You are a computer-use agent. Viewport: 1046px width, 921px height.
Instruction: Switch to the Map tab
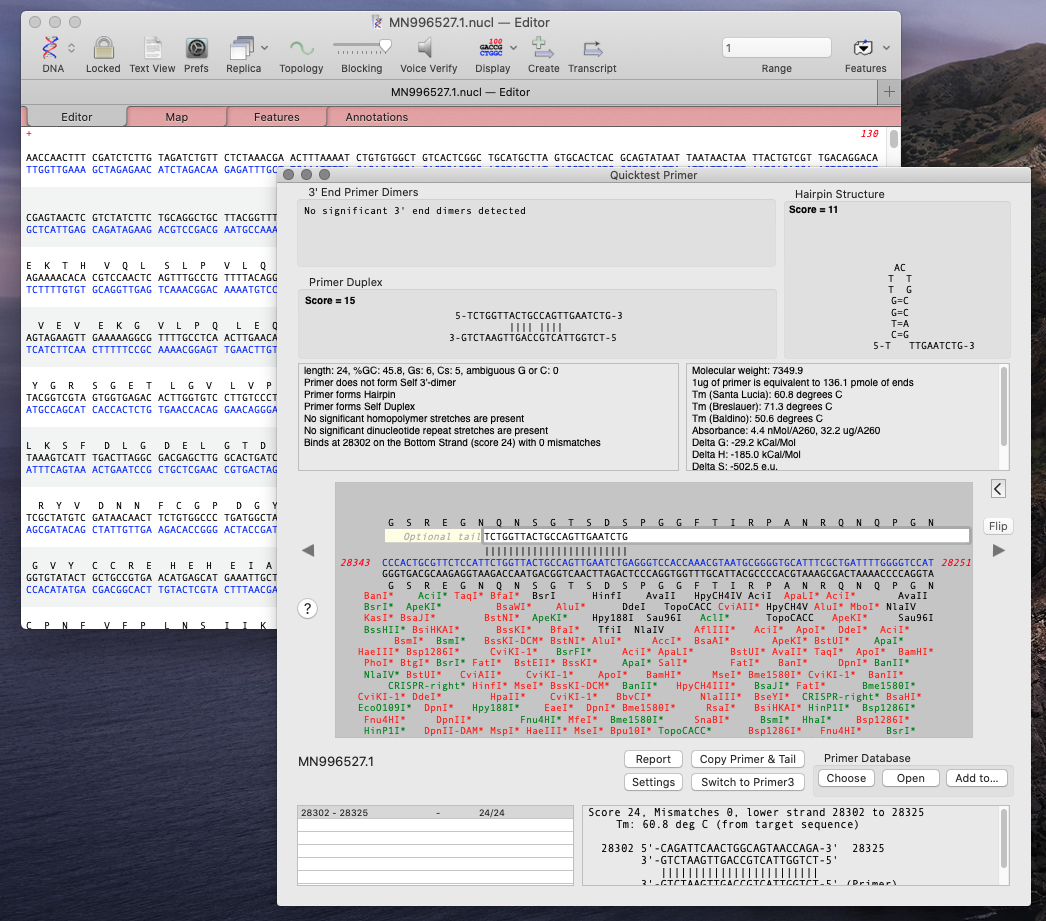177,116
